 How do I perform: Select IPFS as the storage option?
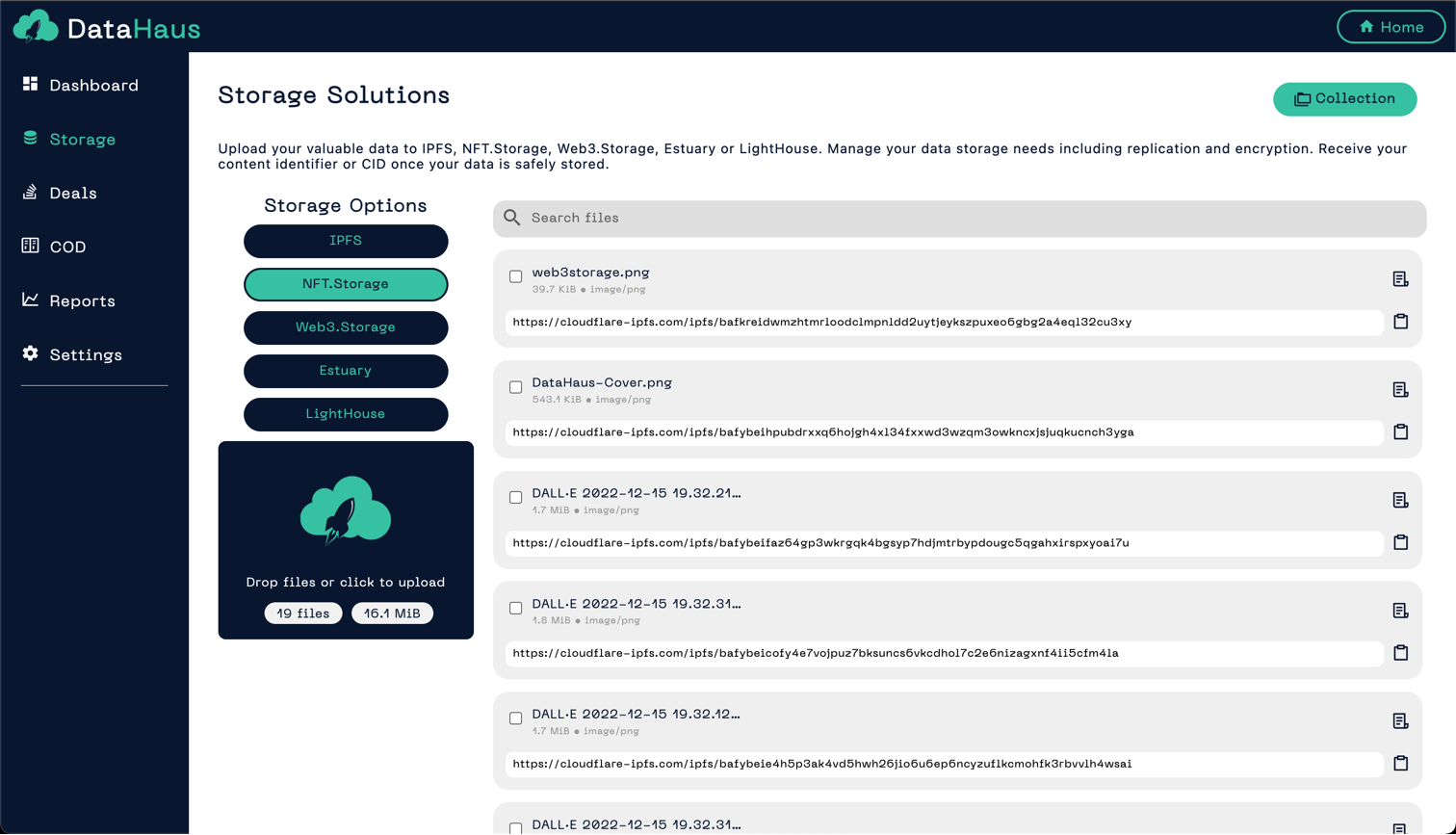[346, 241]
